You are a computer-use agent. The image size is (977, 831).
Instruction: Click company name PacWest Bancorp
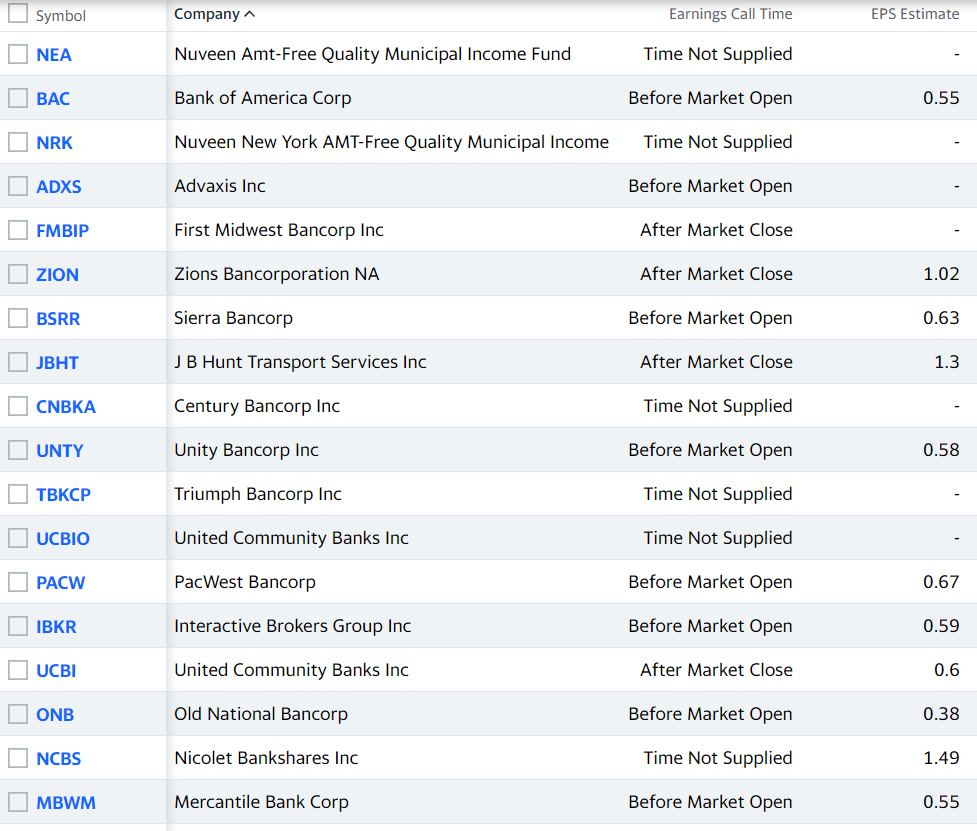pos(245,582)
